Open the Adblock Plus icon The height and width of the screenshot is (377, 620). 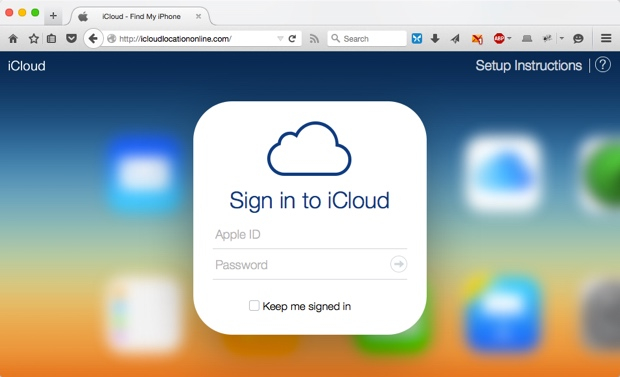click(499, 38)
